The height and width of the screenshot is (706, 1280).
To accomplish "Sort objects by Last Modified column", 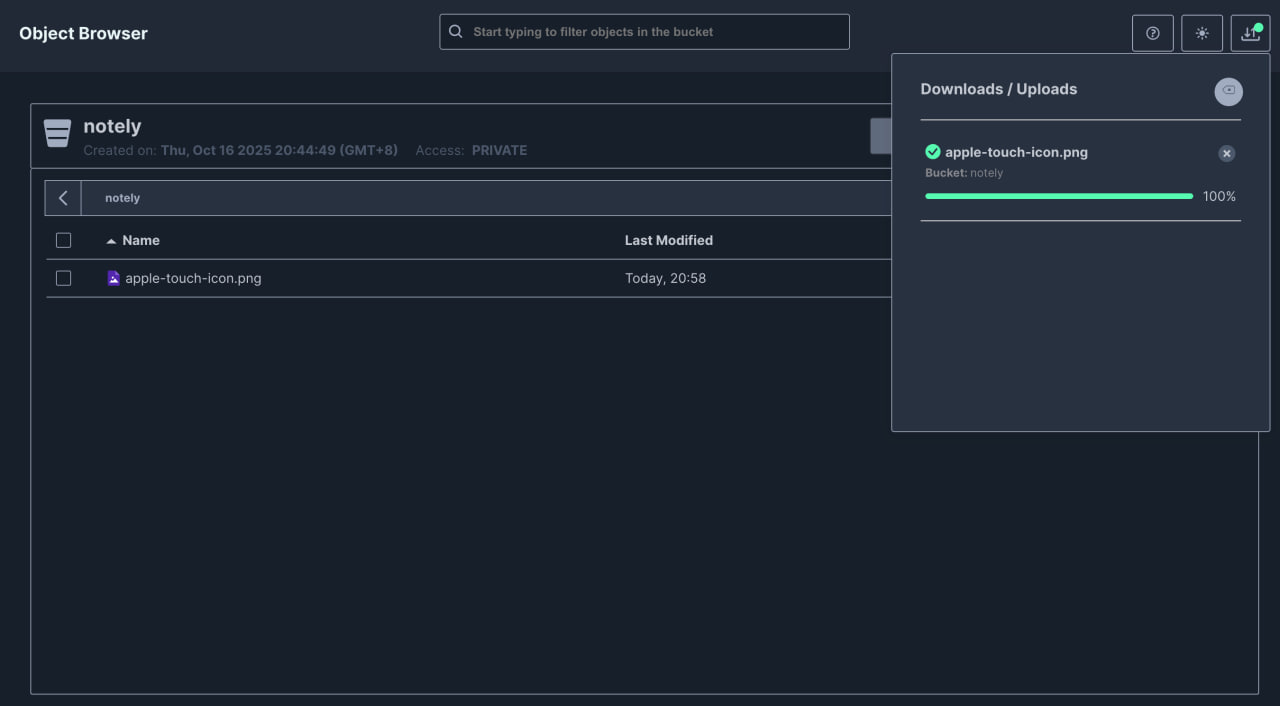I will (668, 240).
